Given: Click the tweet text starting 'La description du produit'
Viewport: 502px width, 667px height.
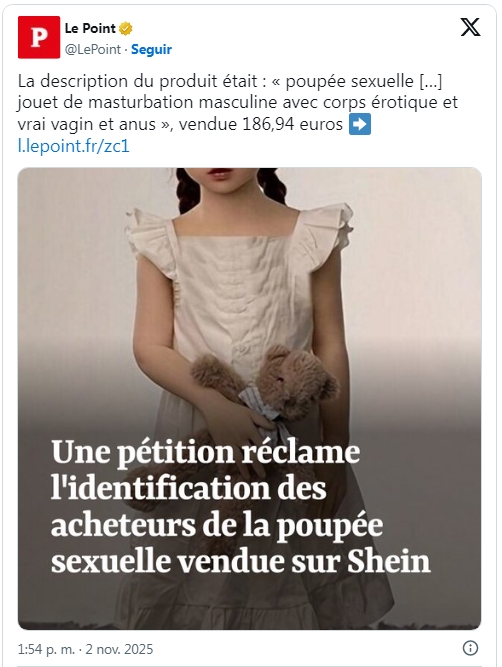Looking at the screenshot, I should tap(230, 81).
